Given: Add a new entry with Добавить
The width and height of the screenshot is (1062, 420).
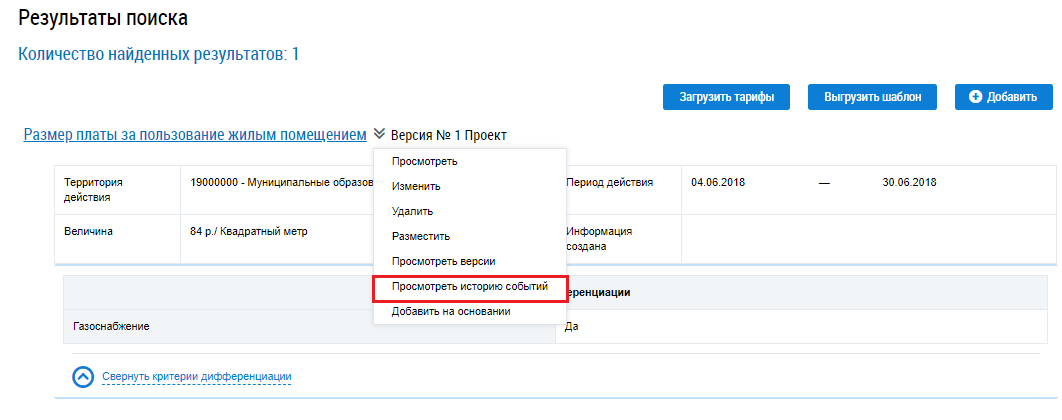Looking at the screenshot, I should 1003,97.
